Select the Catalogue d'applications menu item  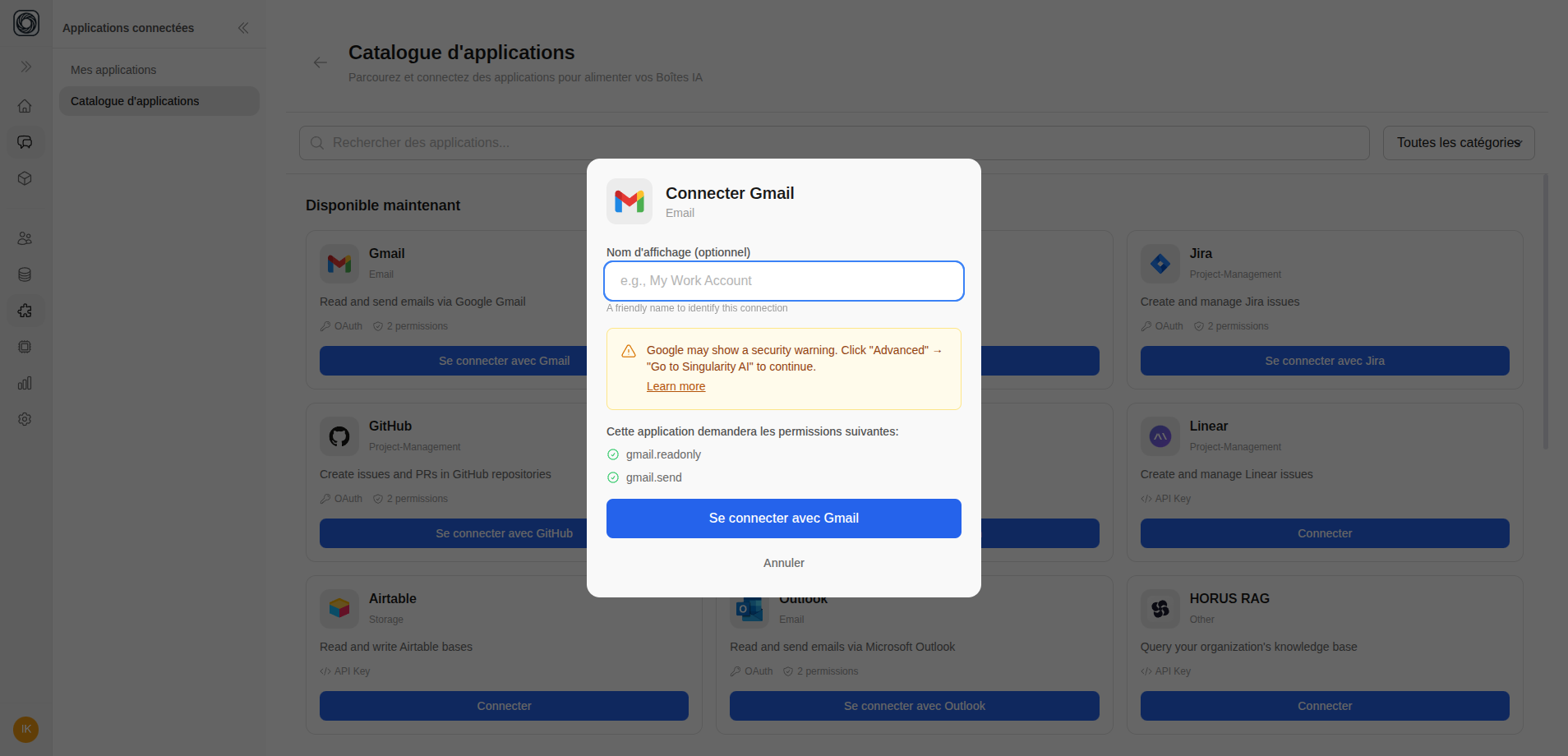pos(135,100)
